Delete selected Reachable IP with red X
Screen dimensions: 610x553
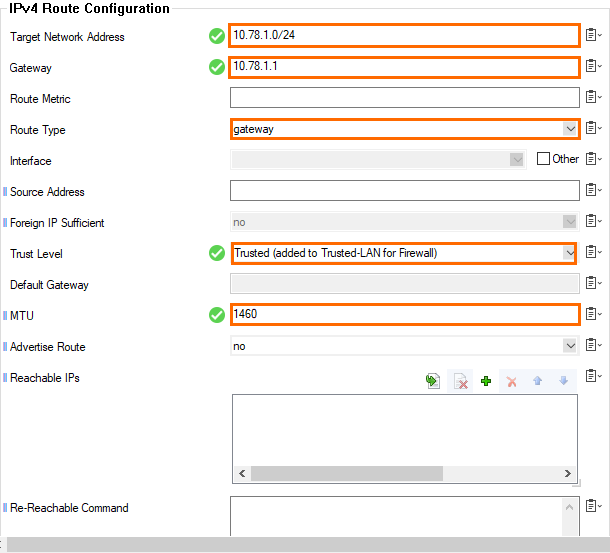point(512,381)
